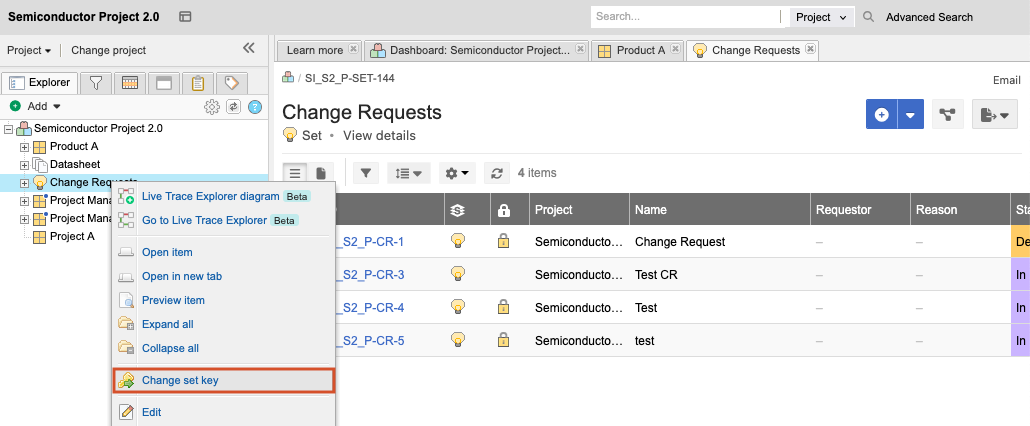The image size is (1030, 426).
Task: Click the explorer tree settings gear icon
Action: point(211,107)
